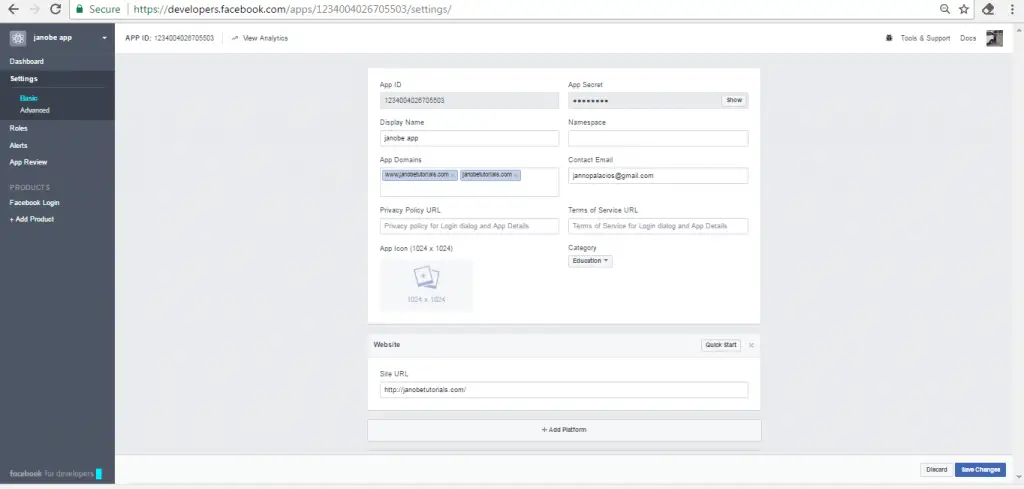Click the browser zoom magnifier icon
The width and height of the screenshot is (1024, 489).
point(945,9)
